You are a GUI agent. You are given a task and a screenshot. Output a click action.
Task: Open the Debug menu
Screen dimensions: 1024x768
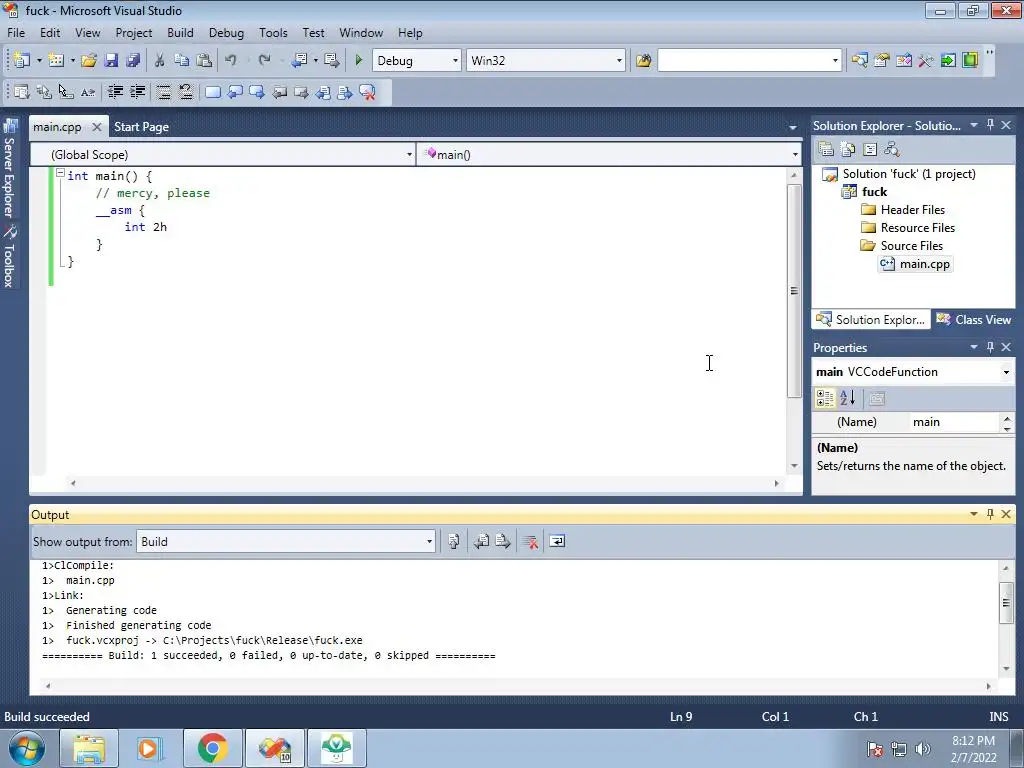pos(227,33)
